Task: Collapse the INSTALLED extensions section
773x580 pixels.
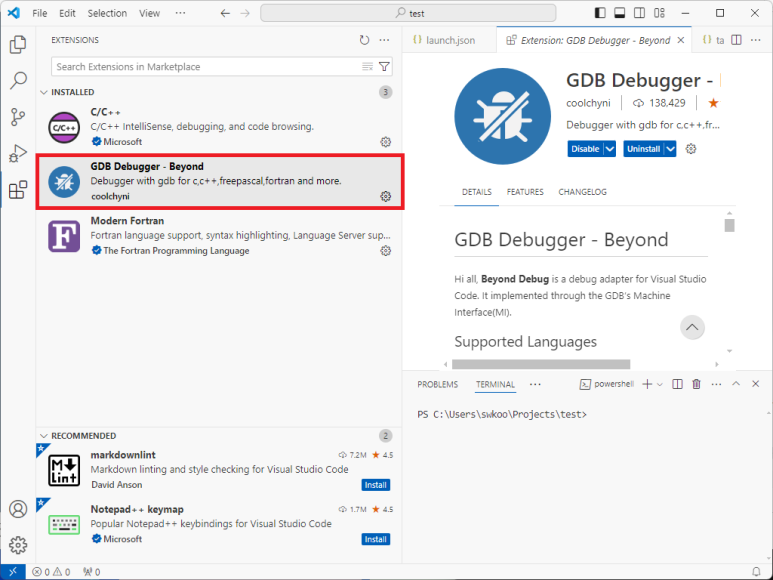Action: point(44,92)
